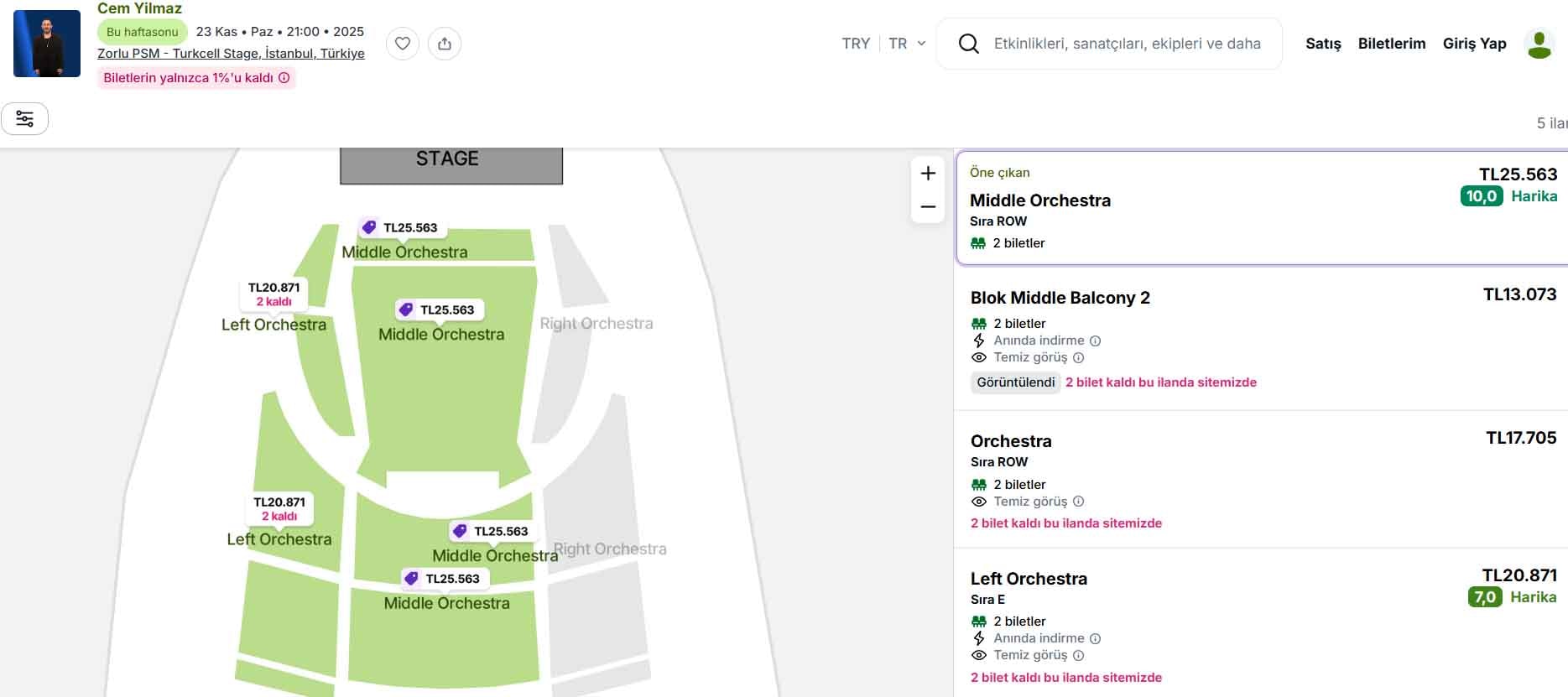Select upper Left Orchestra TL20.871 map price tag
Image resolution: width=1568 pixels, height=697 pixels.
pyautogui.click(x=273, y=294)
